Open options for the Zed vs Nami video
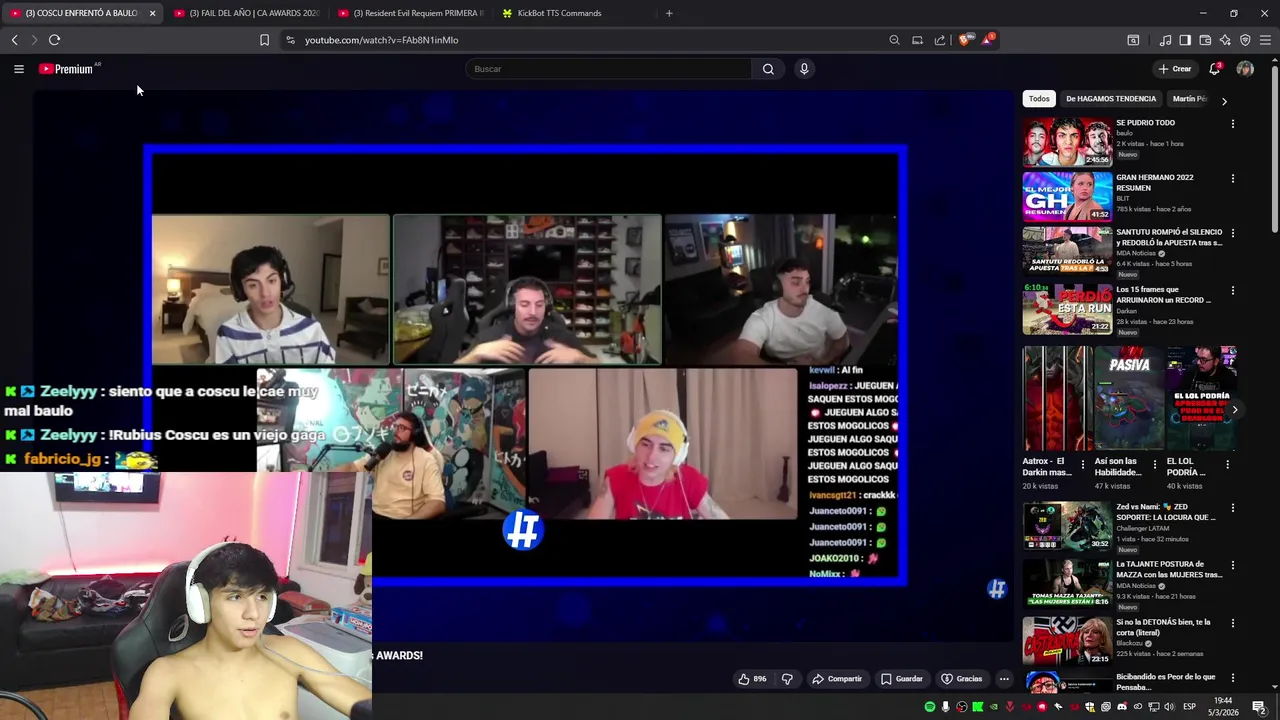1280x720 pixels. point(1232,509)
